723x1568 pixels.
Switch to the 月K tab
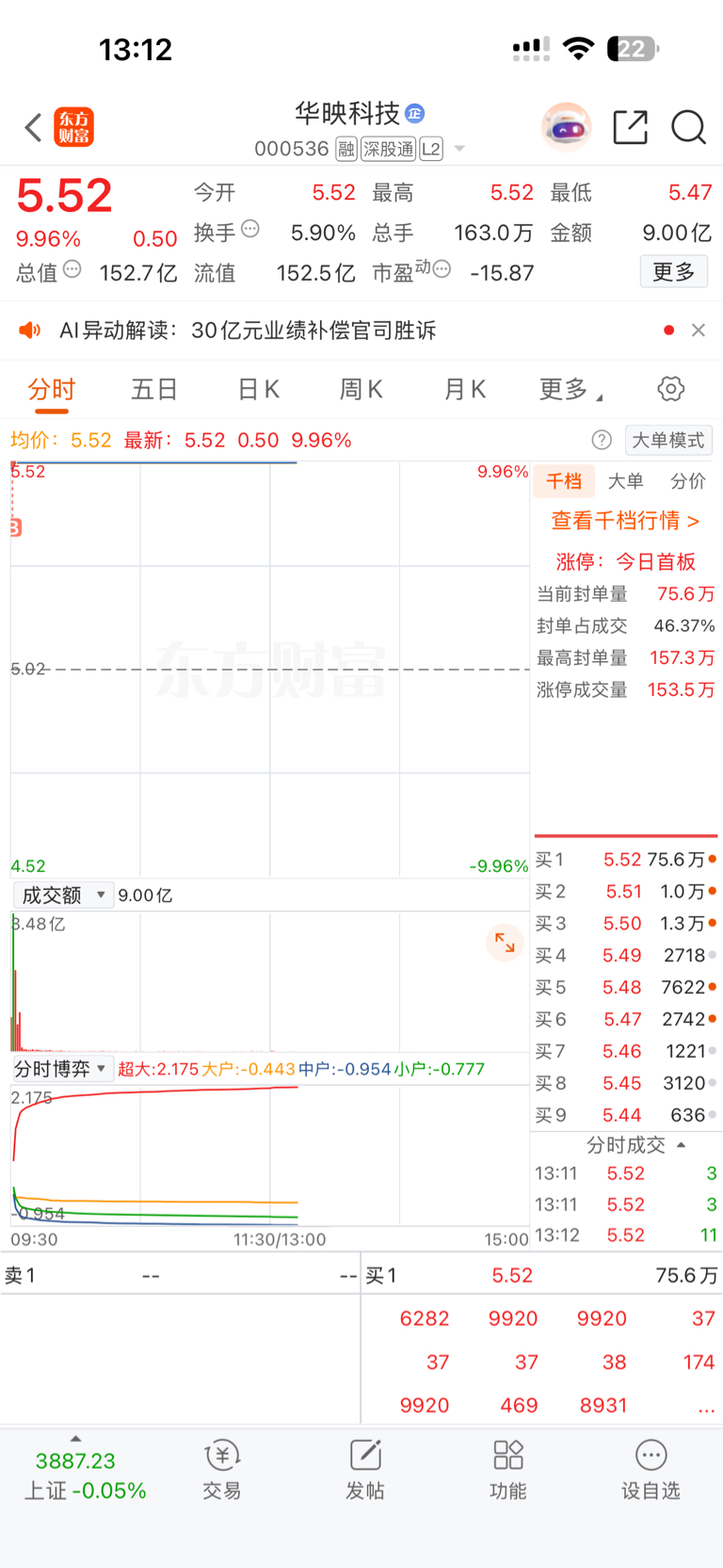tap(465, 390)
